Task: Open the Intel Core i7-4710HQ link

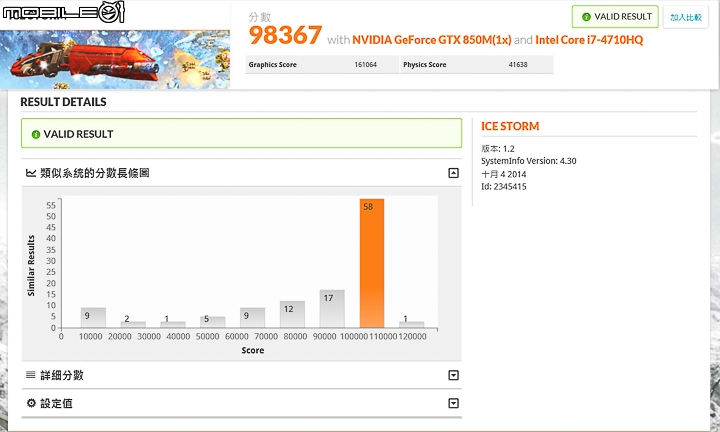Action: pyautogui.click(x=589, y=40)
